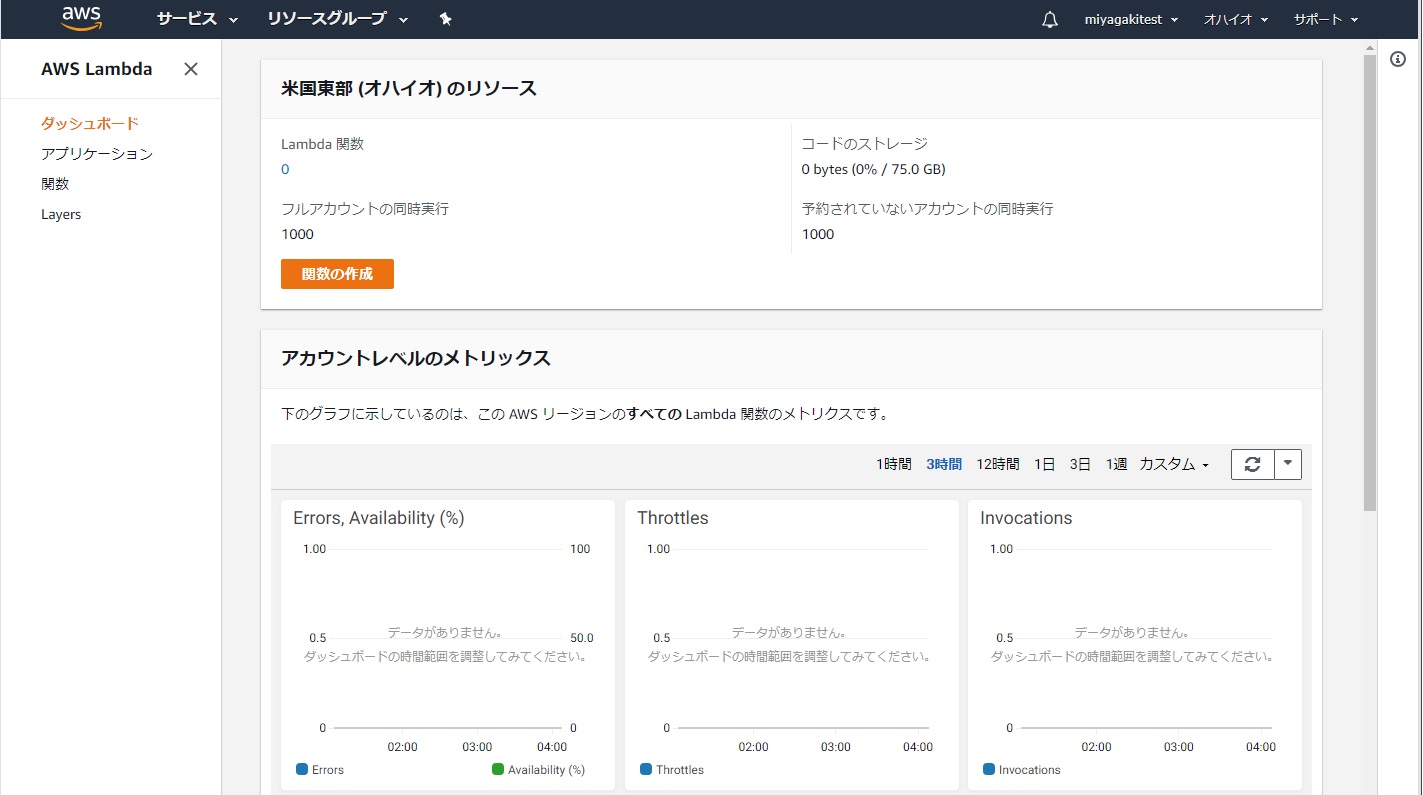1423x795 pixels.
Task: Refresh the metrics graphs
Action: pos(1252,464)
